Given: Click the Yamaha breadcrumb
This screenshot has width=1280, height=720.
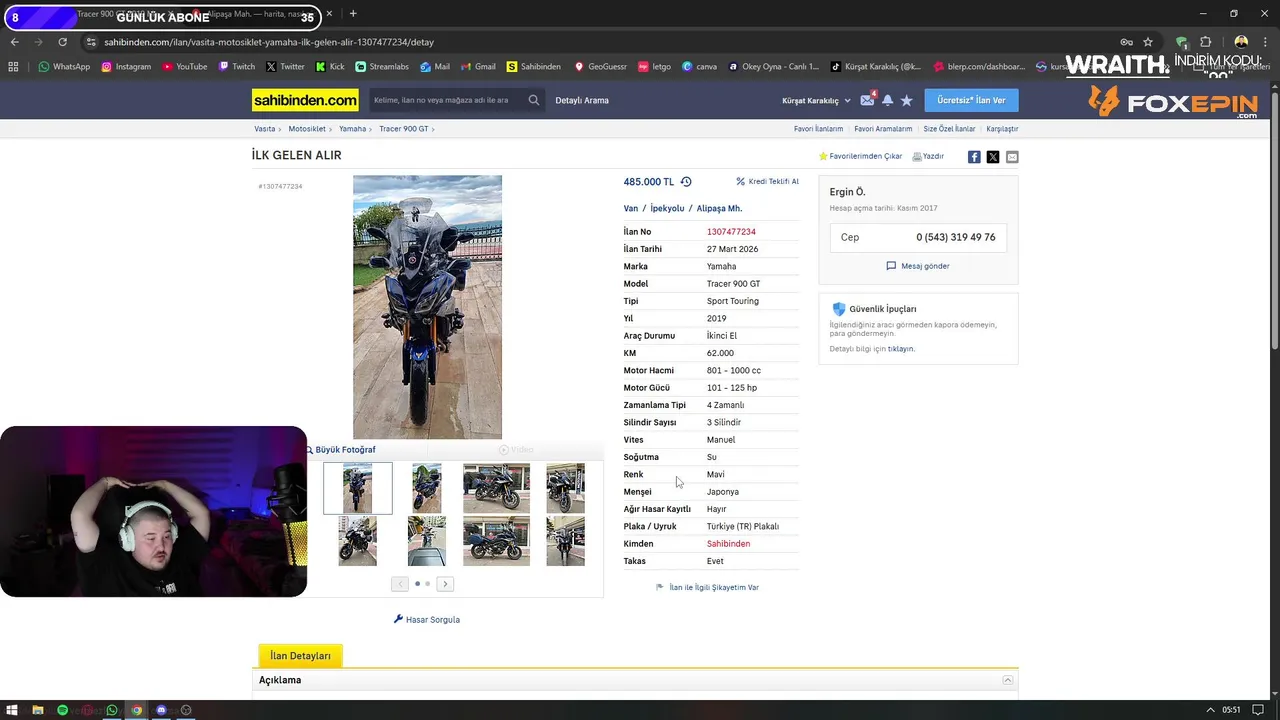Looking at the screenshot, I should point(352,129).
